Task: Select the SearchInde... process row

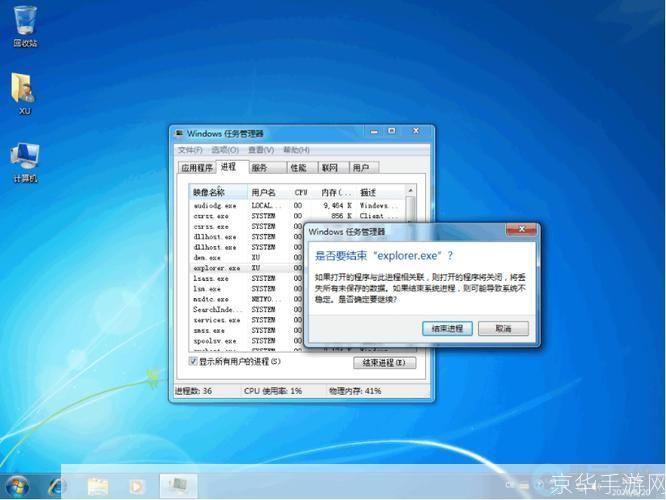Action: click(x=246, y=310)
